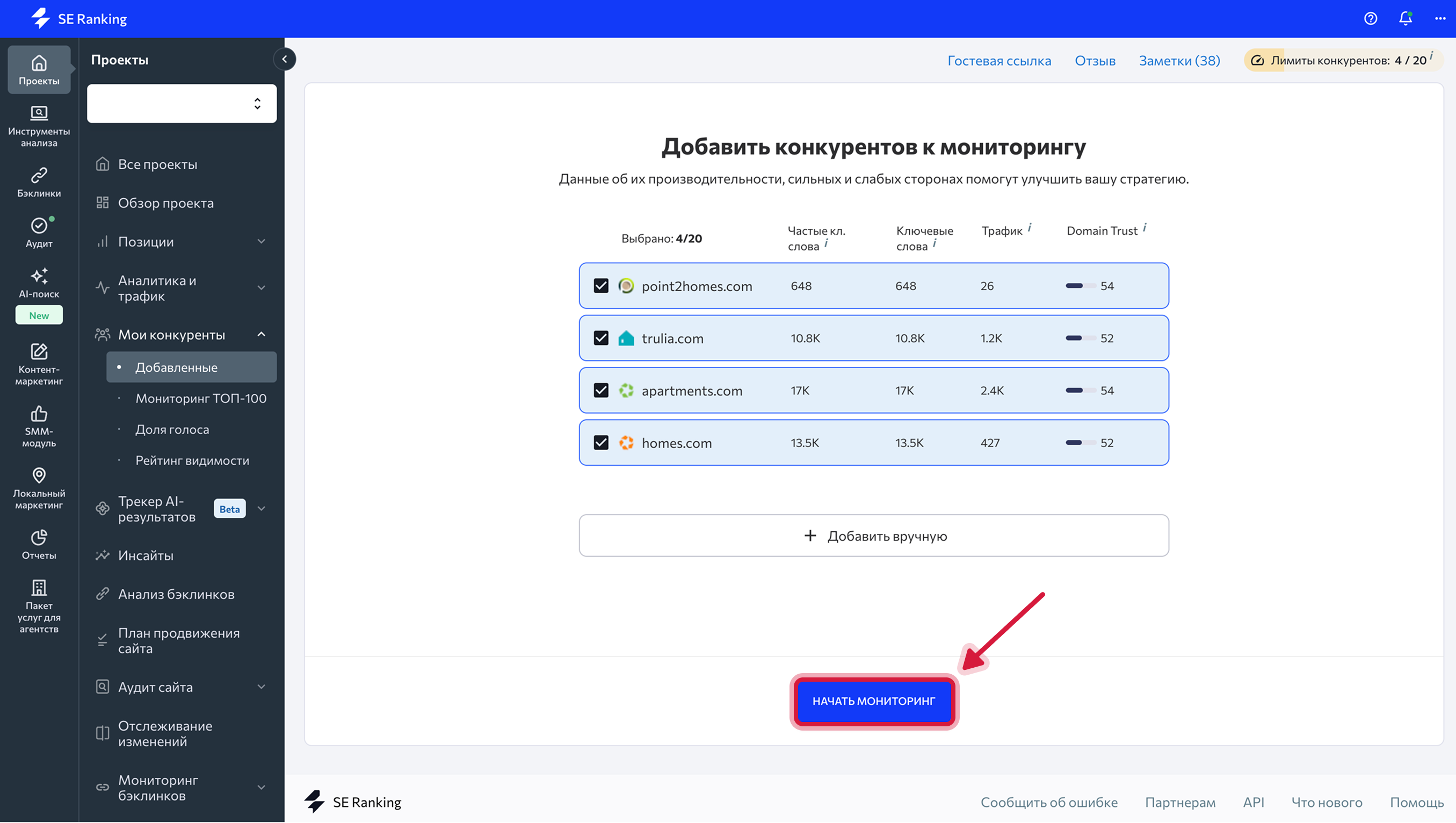Click the Domain Trust bar for apartments.com
This screenshot has width=1456, height=823.
[1082, 390]
